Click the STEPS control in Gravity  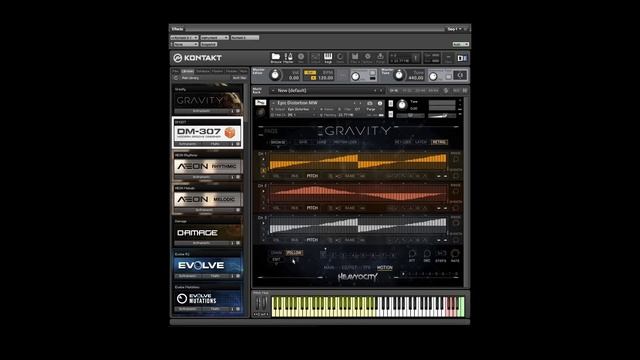coord(441,254)
